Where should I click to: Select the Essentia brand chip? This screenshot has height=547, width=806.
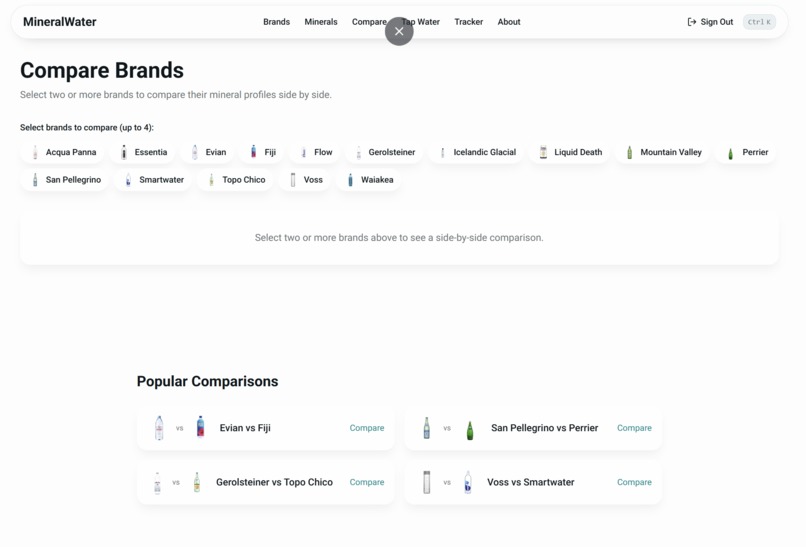click(x=143, y=152)
